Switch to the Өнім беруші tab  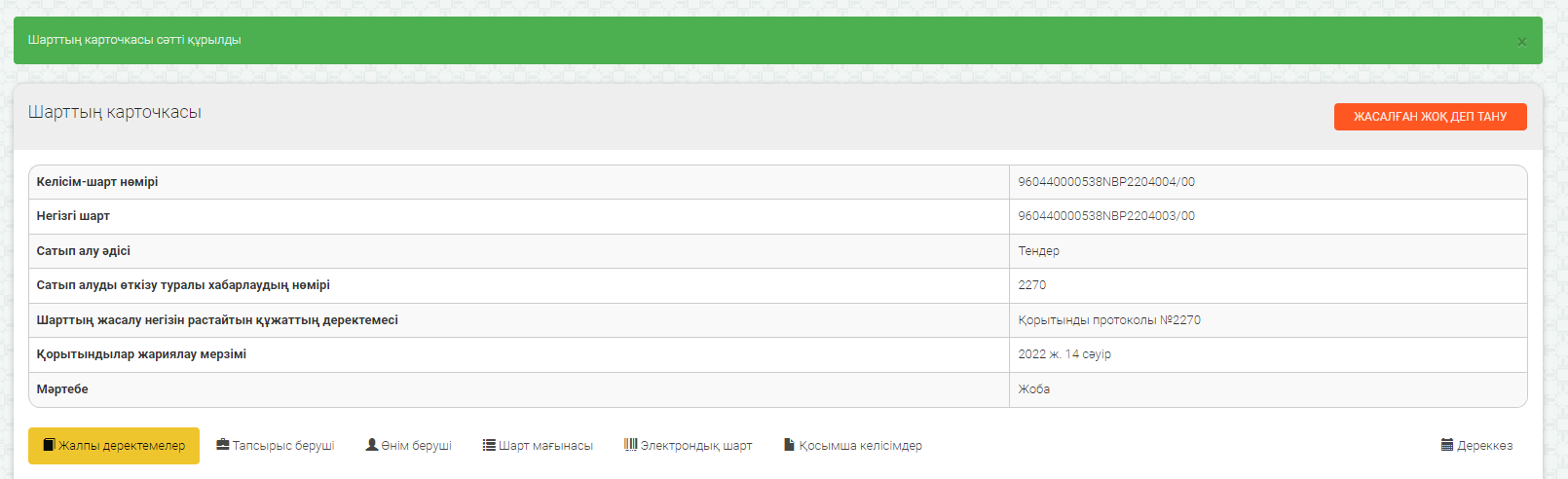pyautogui.click(x=417, y=446)
